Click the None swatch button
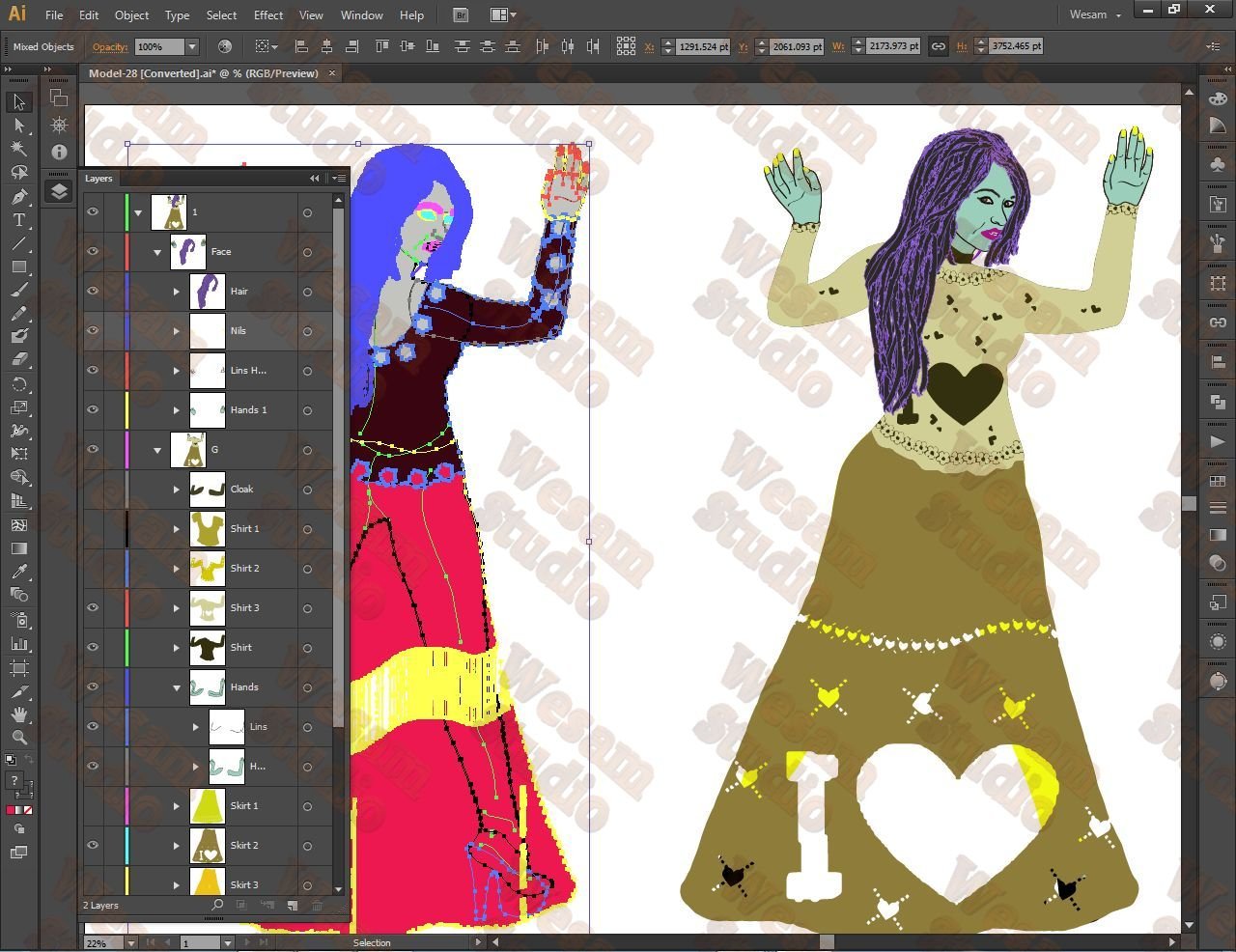The image size is (1236, 952). [x=27, y=809]
